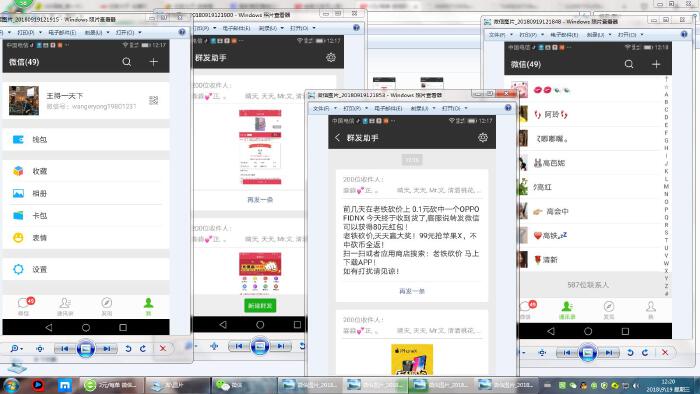Click 电子邮件(E) in right viewer window
This screenshot has height=394, width=700.
point(564,35)
